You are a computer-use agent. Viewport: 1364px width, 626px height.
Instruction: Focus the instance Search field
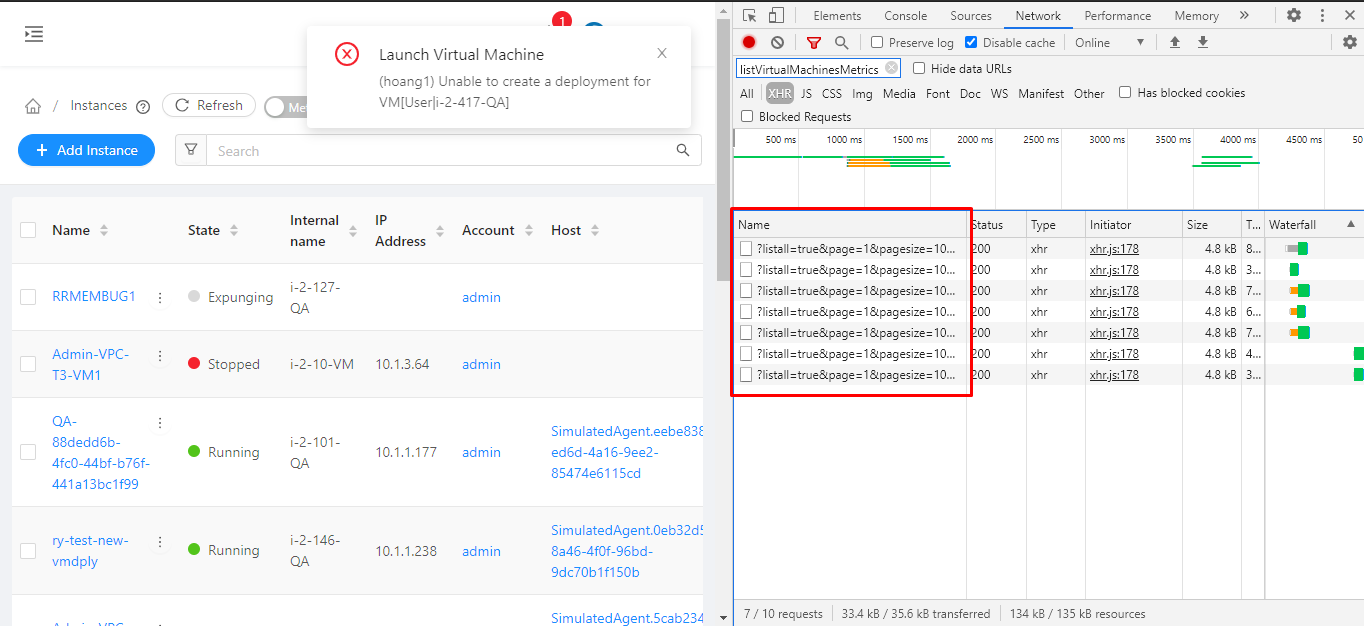tap(440, 151)
